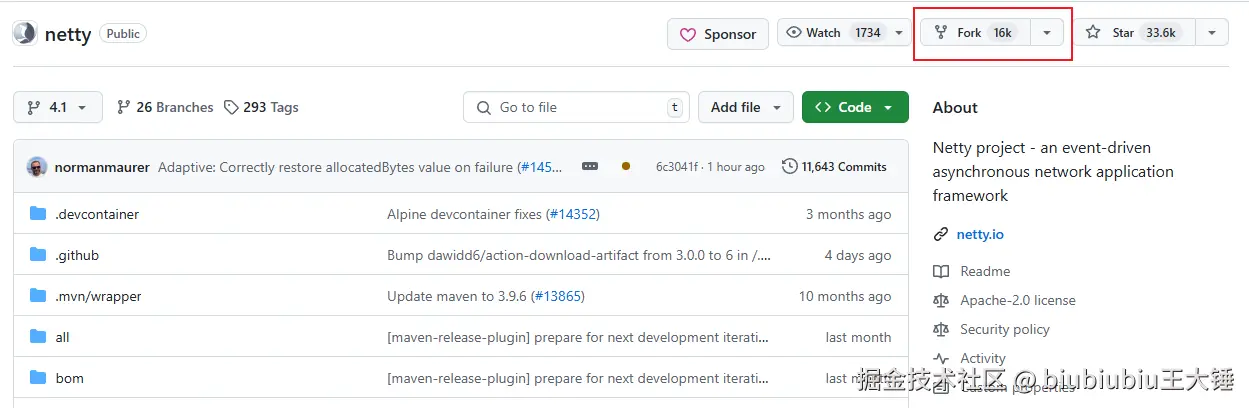Expand commit message ellipsis icon

590,167
